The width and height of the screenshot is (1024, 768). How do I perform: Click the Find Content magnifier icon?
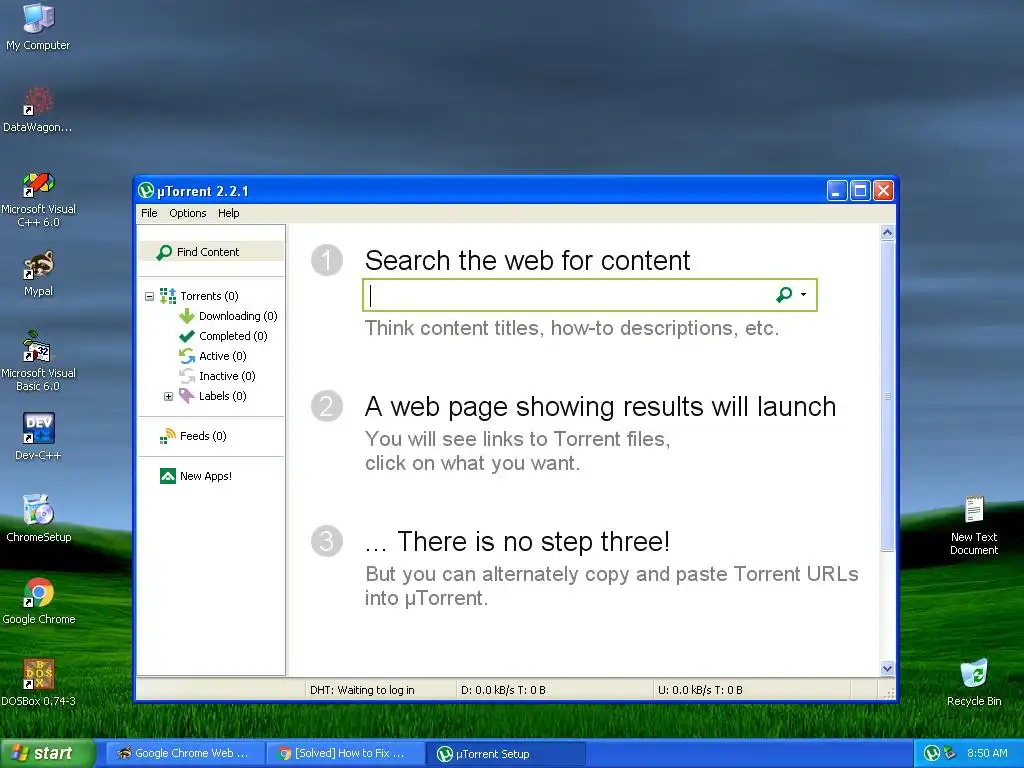164,252
